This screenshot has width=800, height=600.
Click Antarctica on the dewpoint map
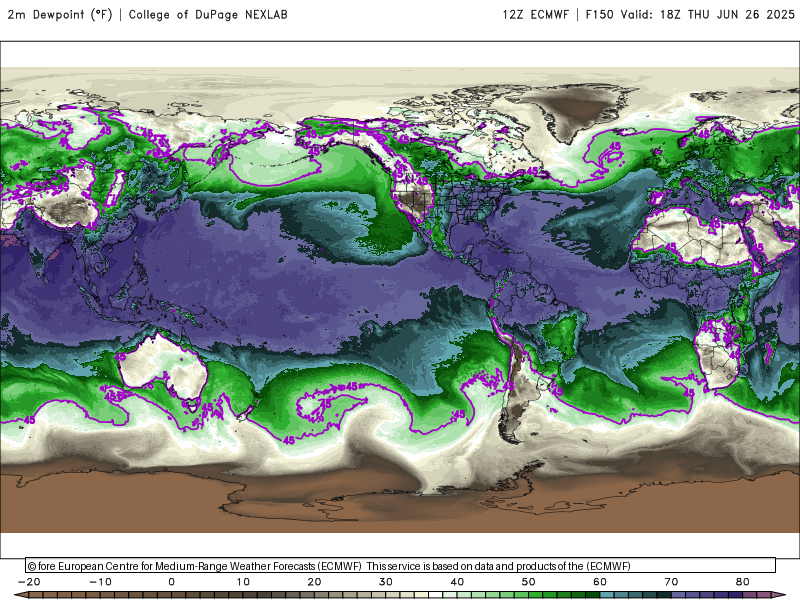click(398, 503)
